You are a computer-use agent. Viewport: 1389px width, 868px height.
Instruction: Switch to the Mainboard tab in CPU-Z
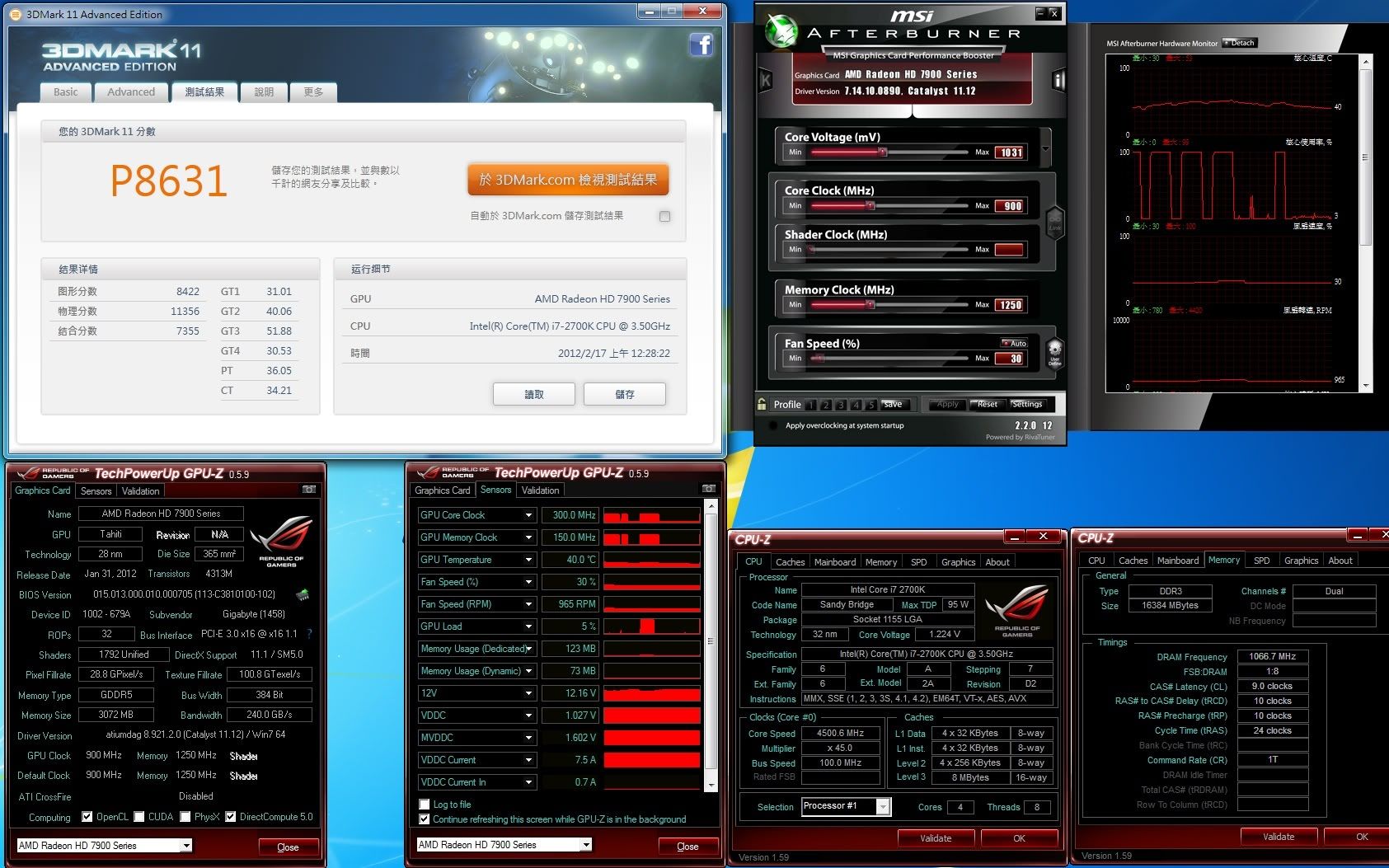click(834, 562)
